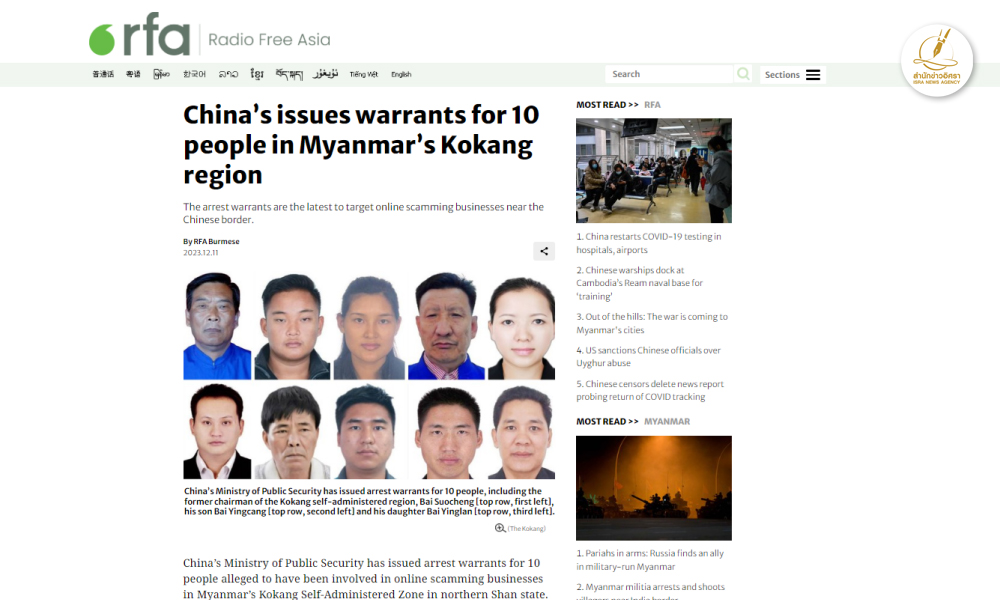Open Pariahs in arms Russia article
This screenshot has width=1000, height=600.
click(650, 560)
